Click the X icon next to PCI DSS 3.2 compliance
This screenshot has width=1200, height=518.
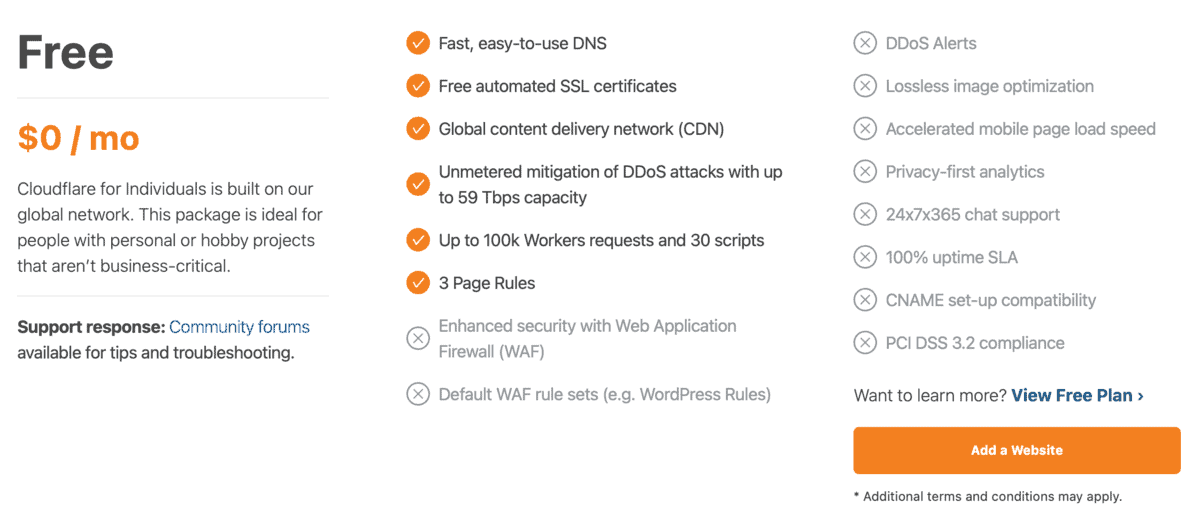tap(865, 343)
